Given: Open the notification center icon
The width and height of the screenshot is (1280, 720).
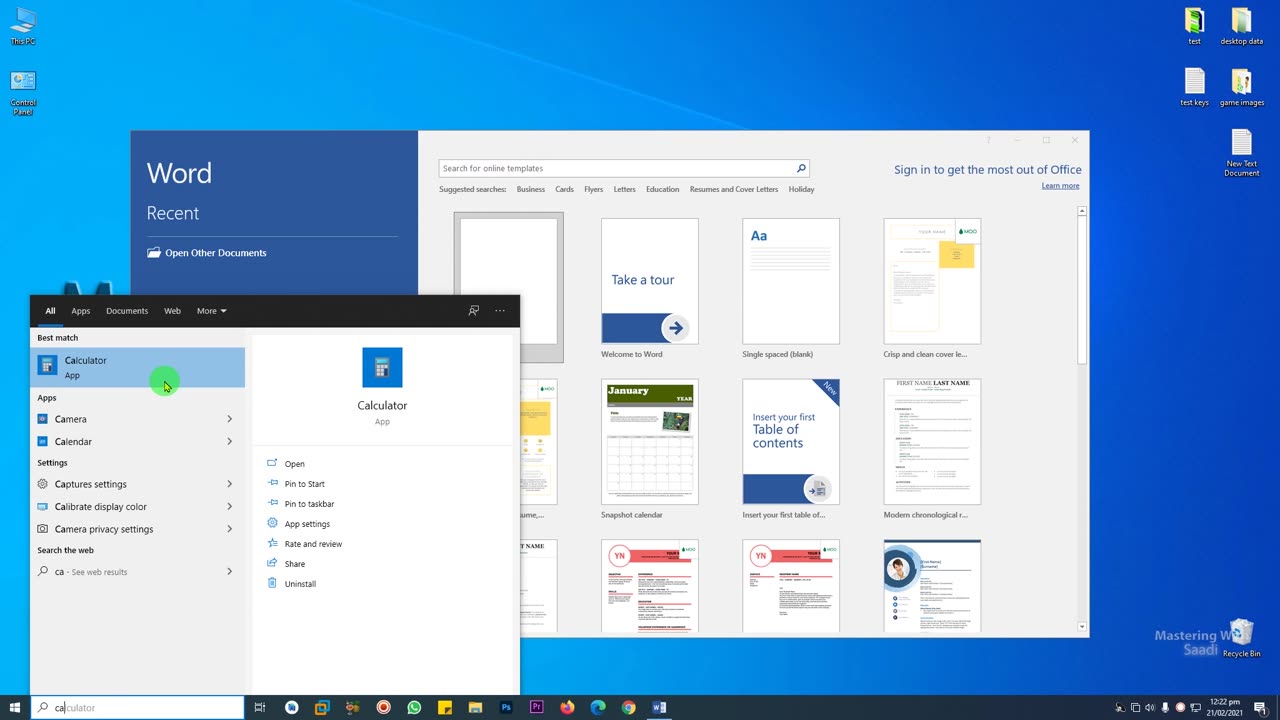Looking at the screenshot, I should 1260,708.
